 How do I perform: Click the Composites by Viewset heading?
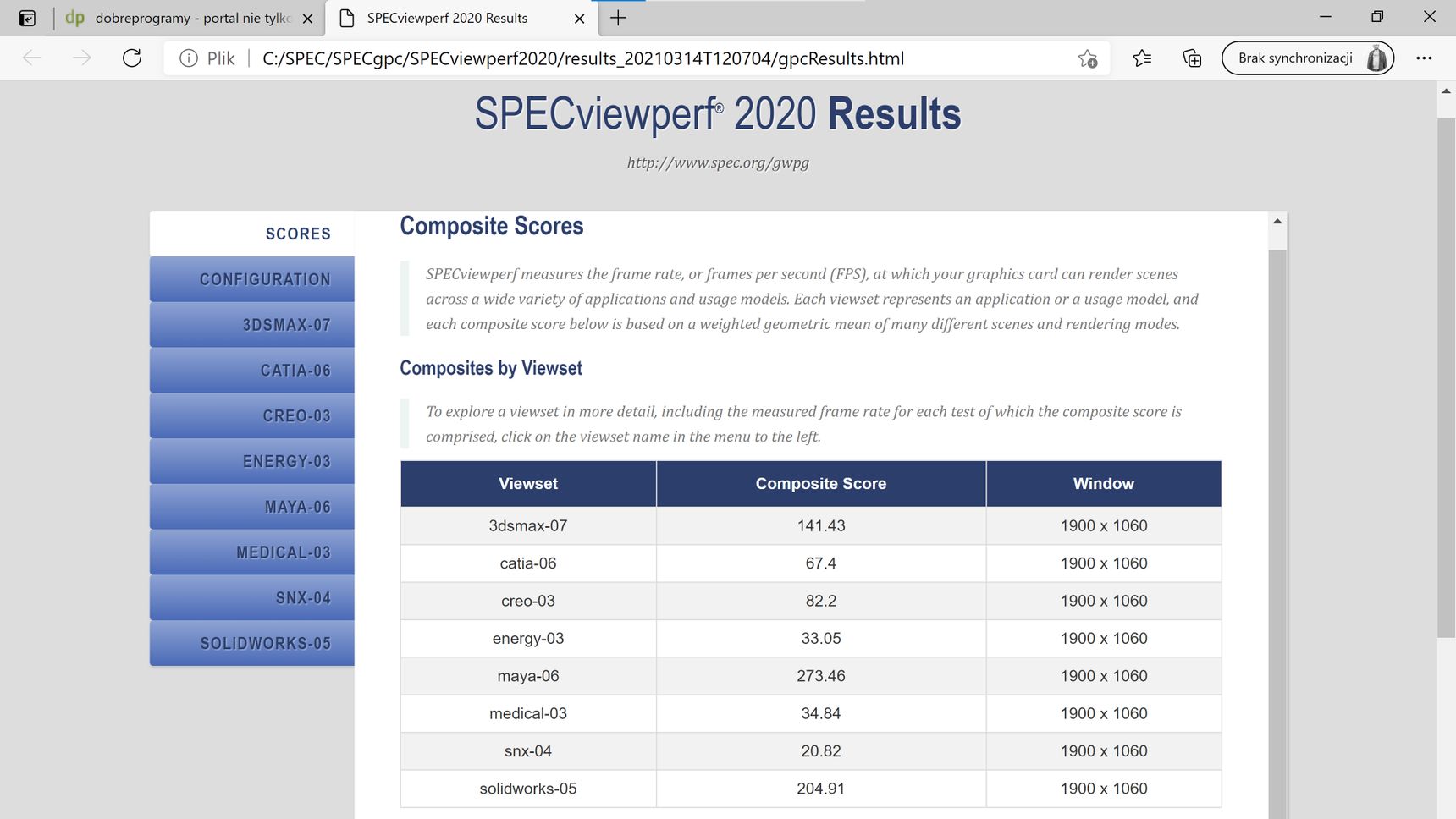(x=491, y=368)
